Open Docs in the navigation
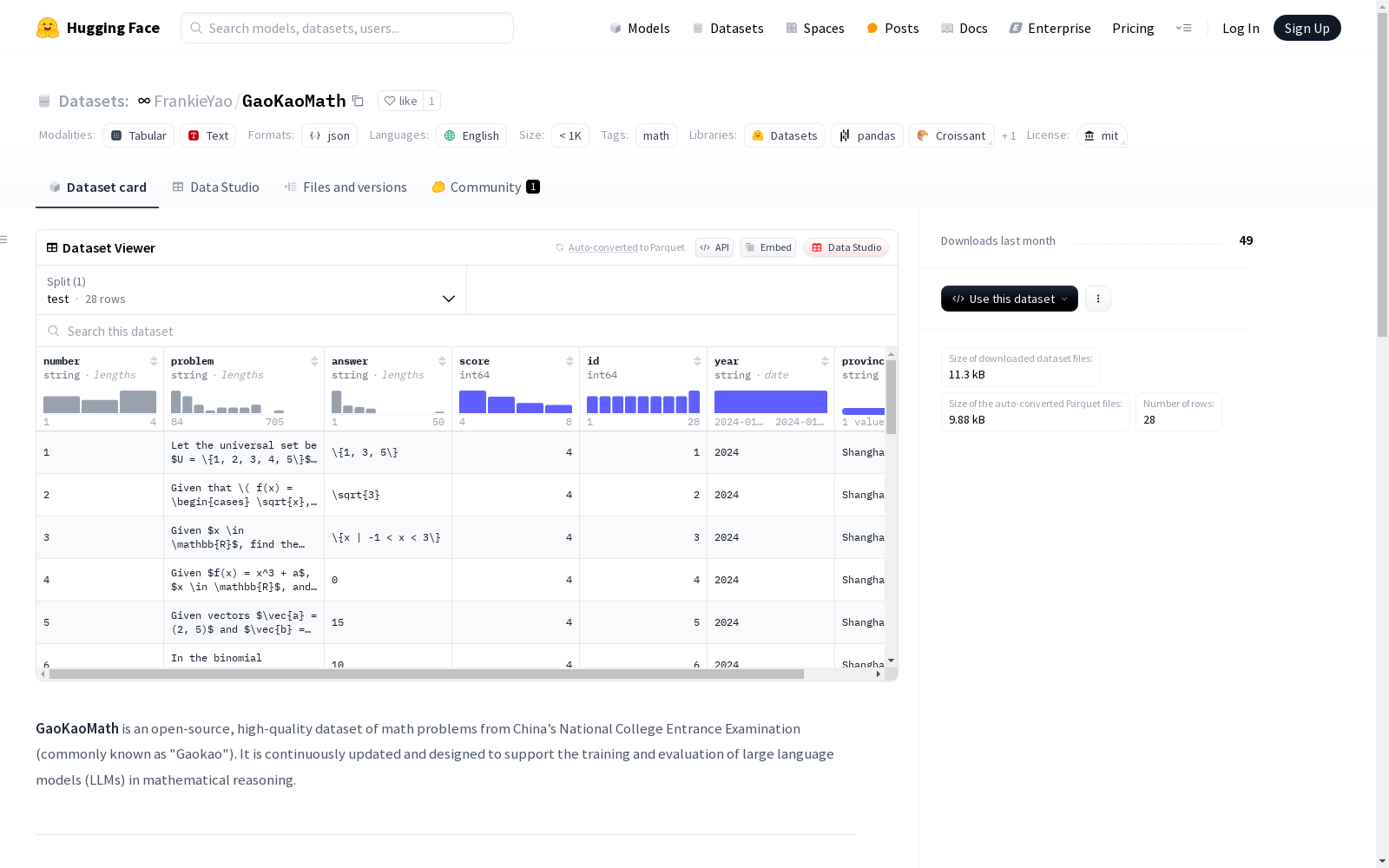This screenshot has width=1389, height=868. pos(964,28)
